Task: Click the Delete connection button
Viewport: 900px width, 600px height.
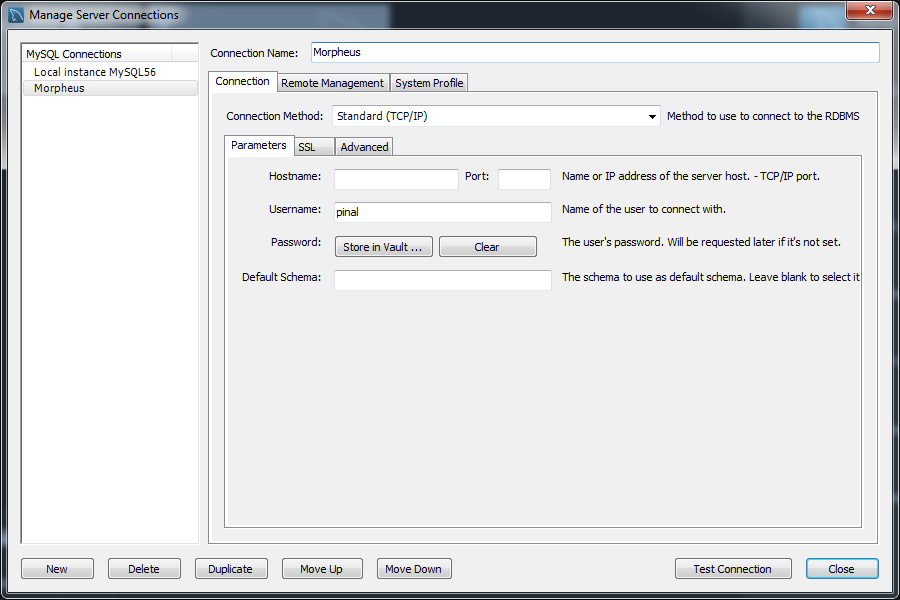Action: [x=144, y=569]
